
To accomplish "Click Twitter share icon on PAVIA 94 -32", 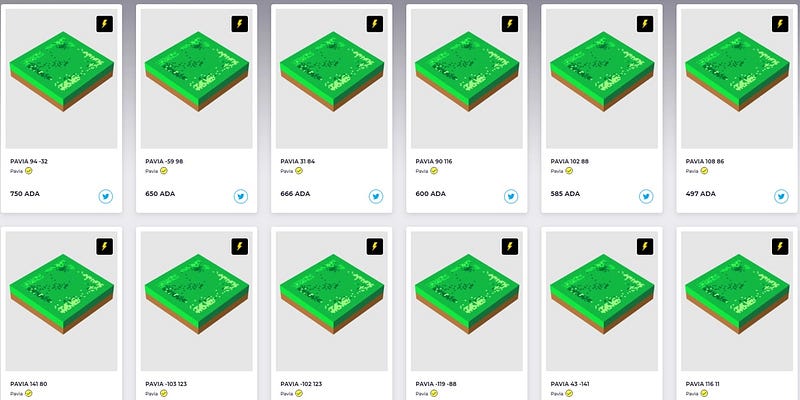I will 106,196.
